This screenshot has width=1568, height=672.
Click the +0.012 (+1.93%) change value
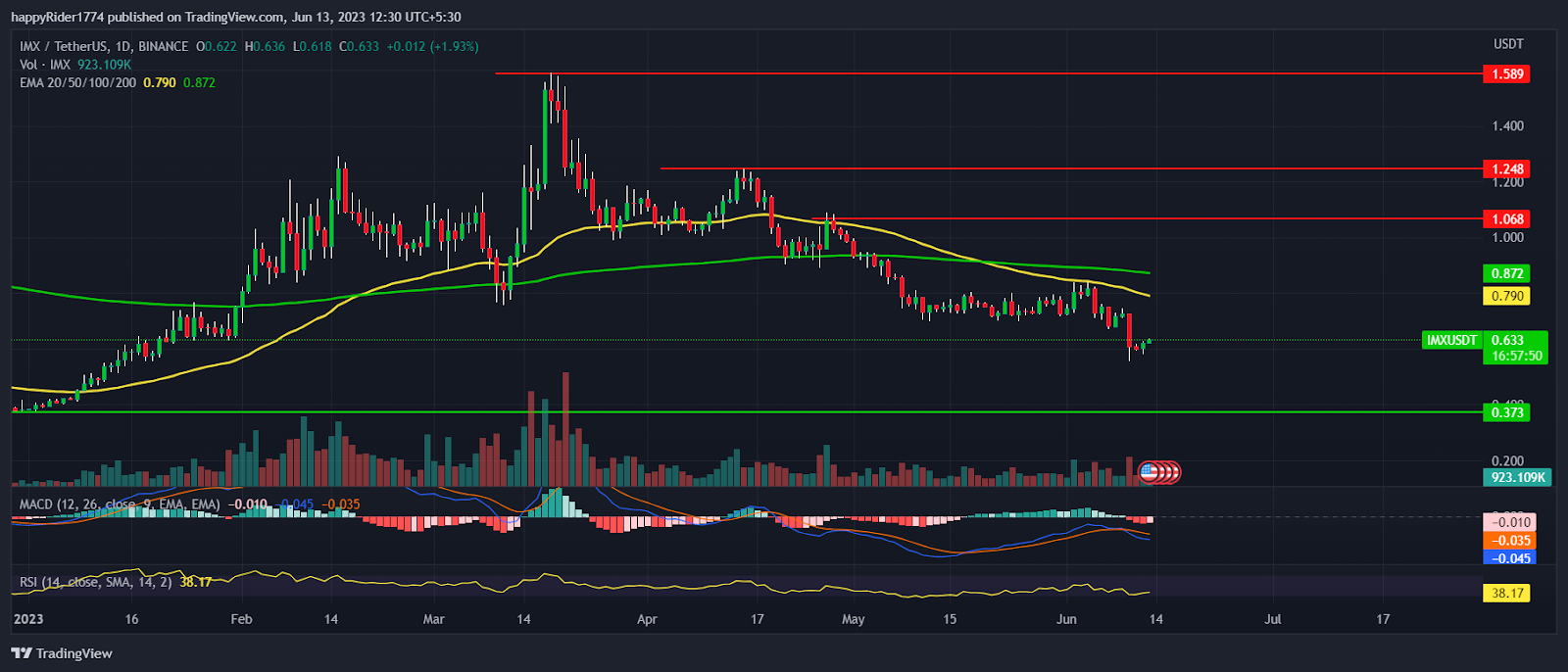pos(432,46)
